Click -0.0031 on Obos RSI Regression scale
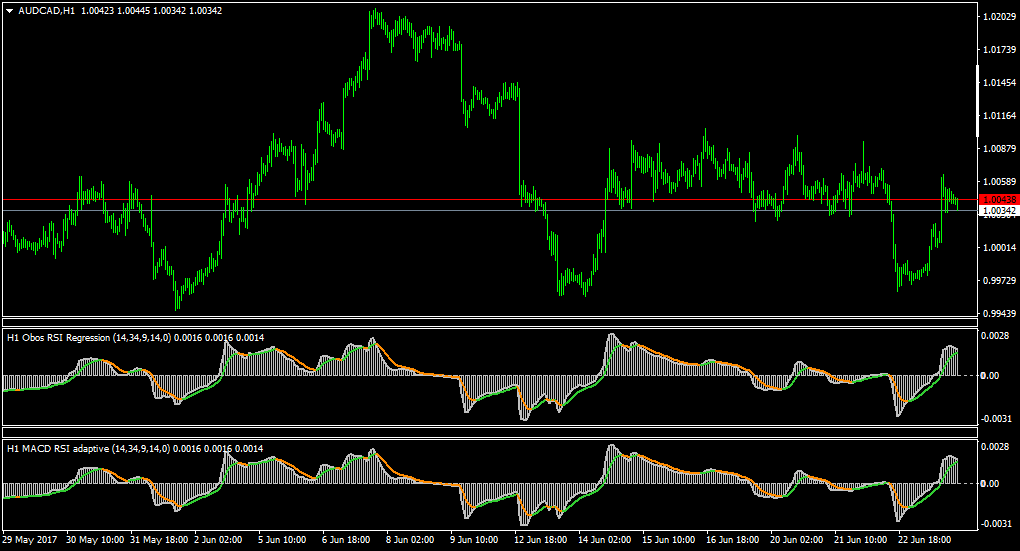This screenshot has height=551, width=1020. click(x=997, y=418)
